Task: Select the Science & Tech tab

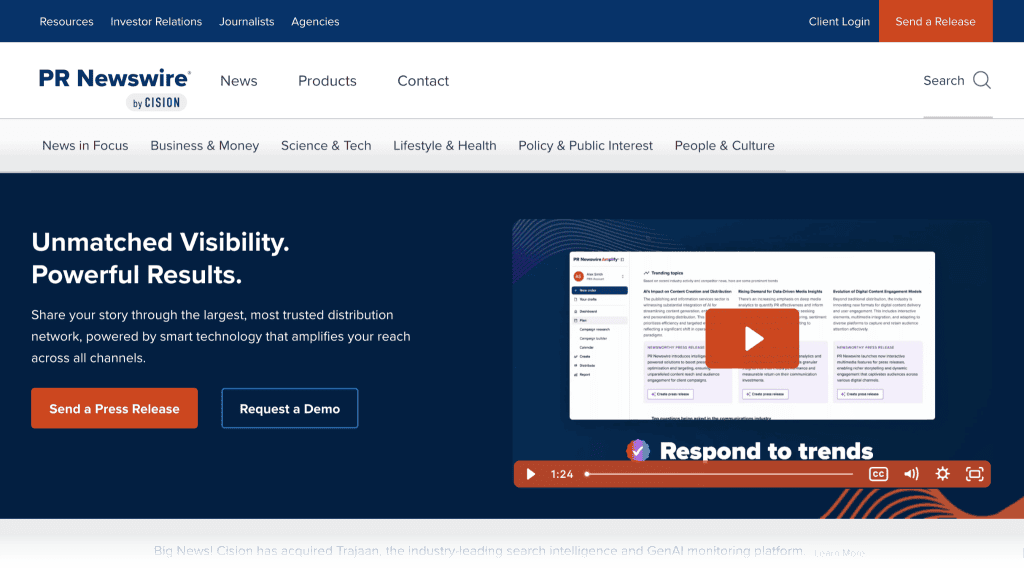Action: (326, 146)
